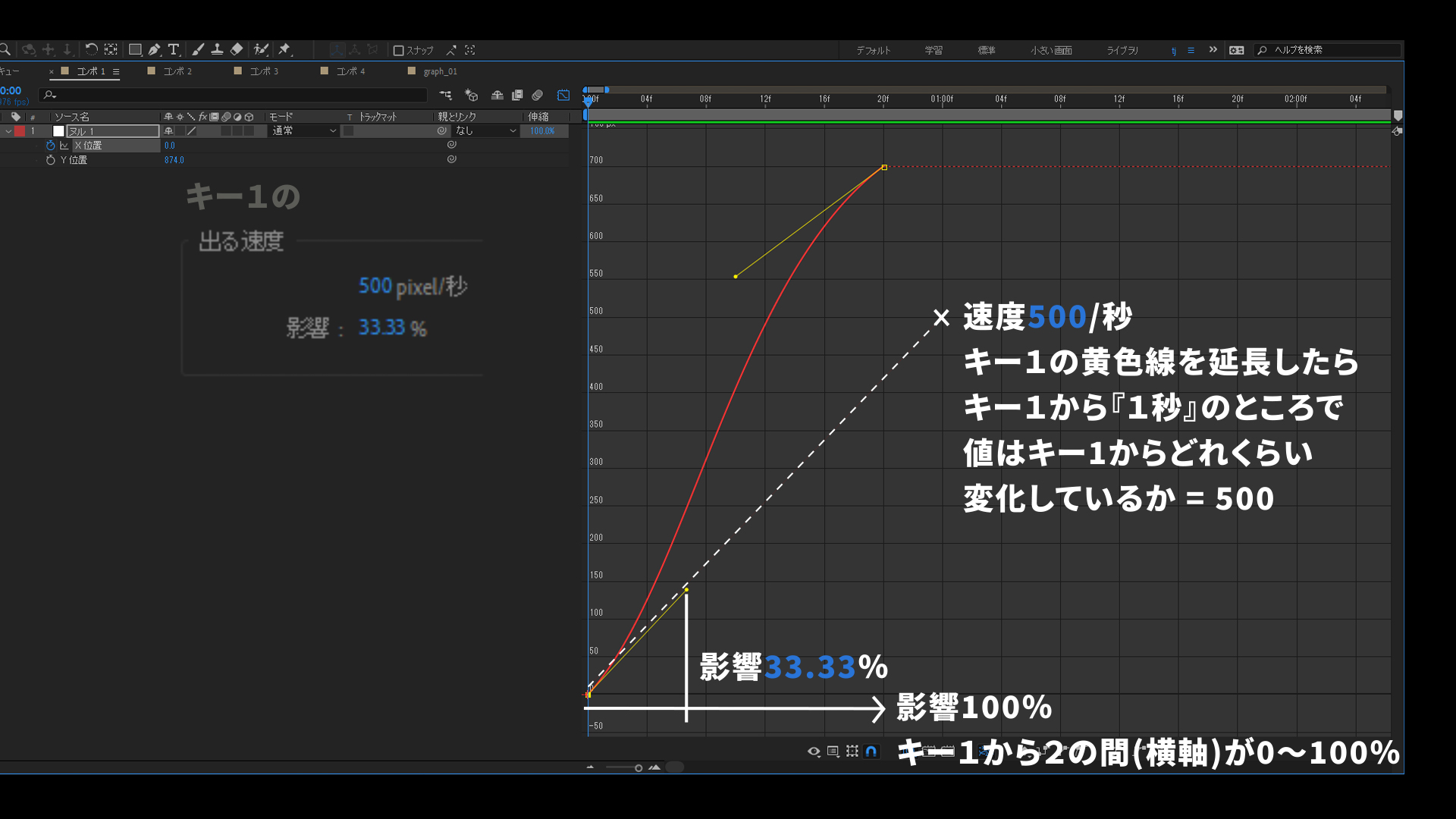Open the workspace settings icon beside help search
The width and height of the screenshot is (1456, 819).
pyautogui.click(x=1237, y=50)
